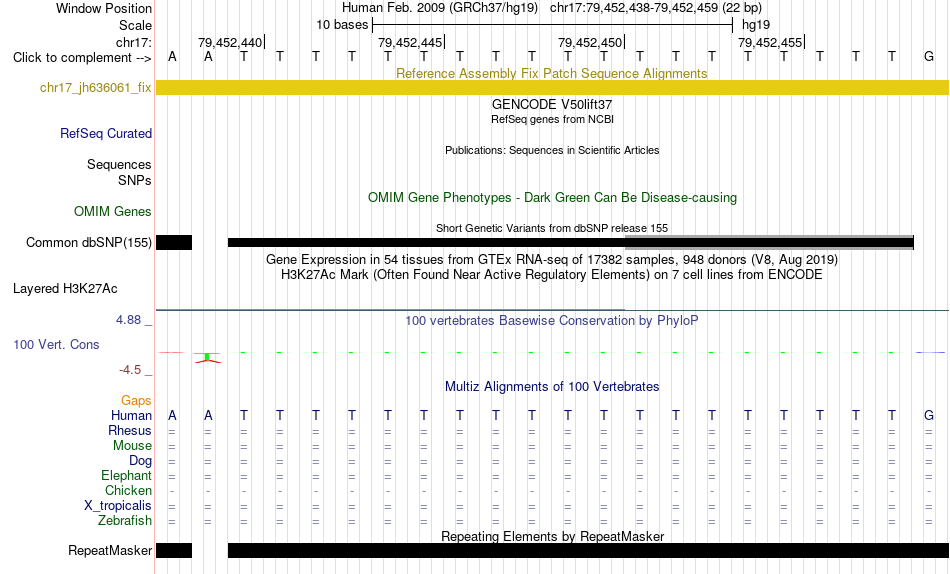Click Short Genetic Variants from dbSNP title

click(x=552, y=228)
